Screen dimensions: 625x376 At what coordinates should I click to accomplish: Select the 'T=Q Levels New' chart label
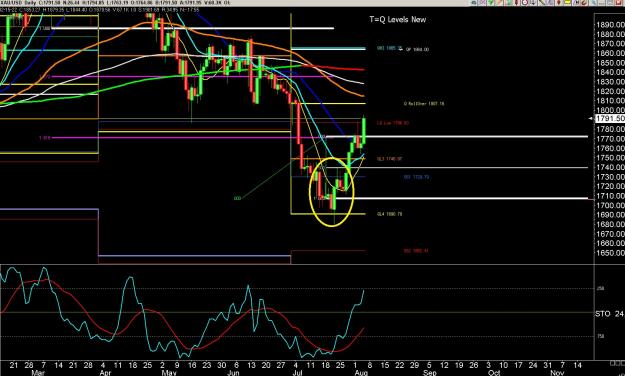(x=397, y=20)
